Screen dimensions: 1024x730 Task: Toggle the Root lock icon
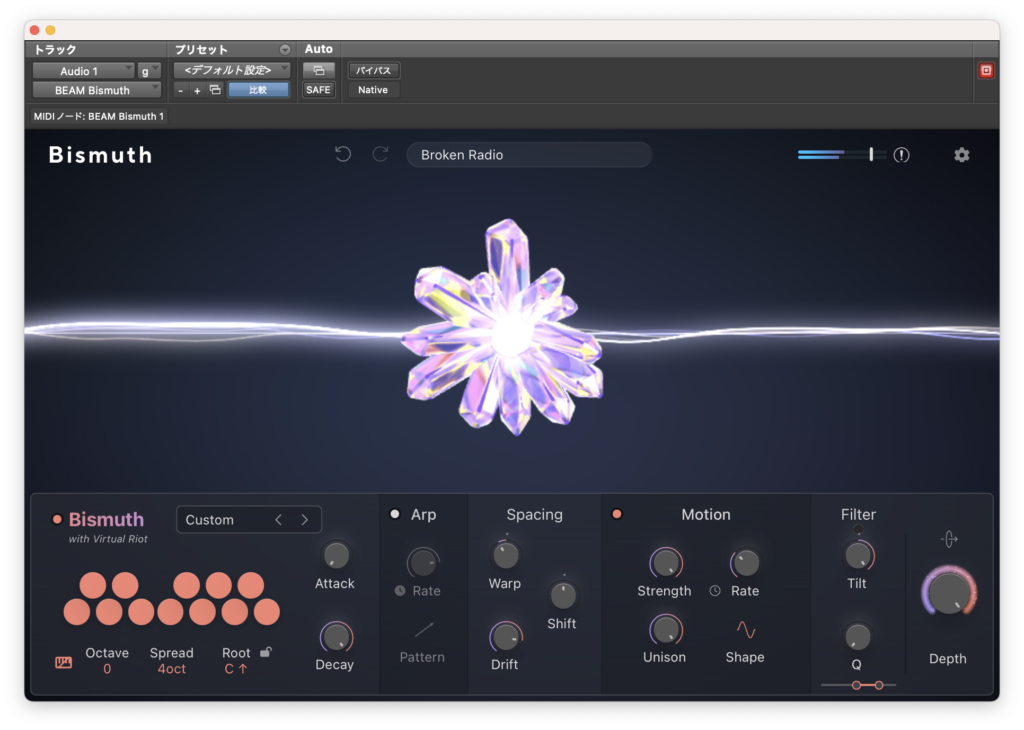point(266,652)
